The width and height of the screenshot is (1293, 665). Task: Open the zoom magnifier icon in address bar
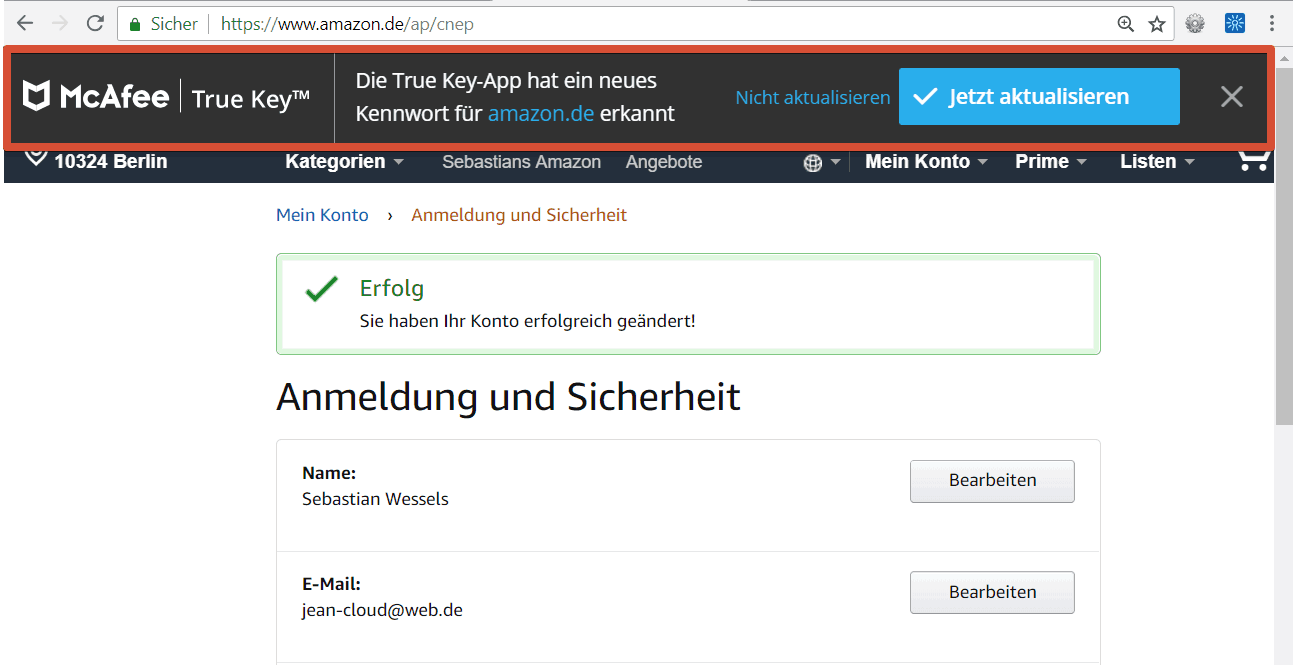click(1126, 24)
